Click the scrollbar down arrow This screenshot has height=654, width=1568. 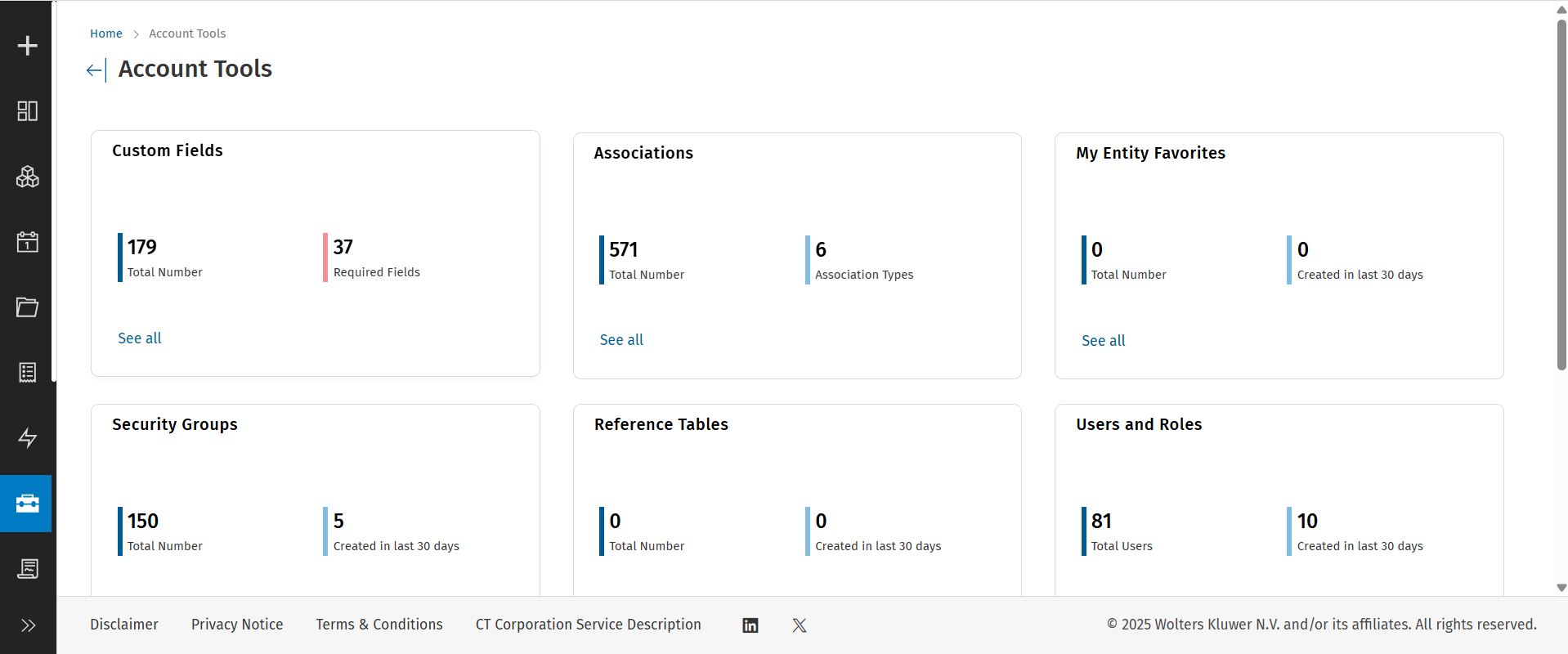(1561, 588)
